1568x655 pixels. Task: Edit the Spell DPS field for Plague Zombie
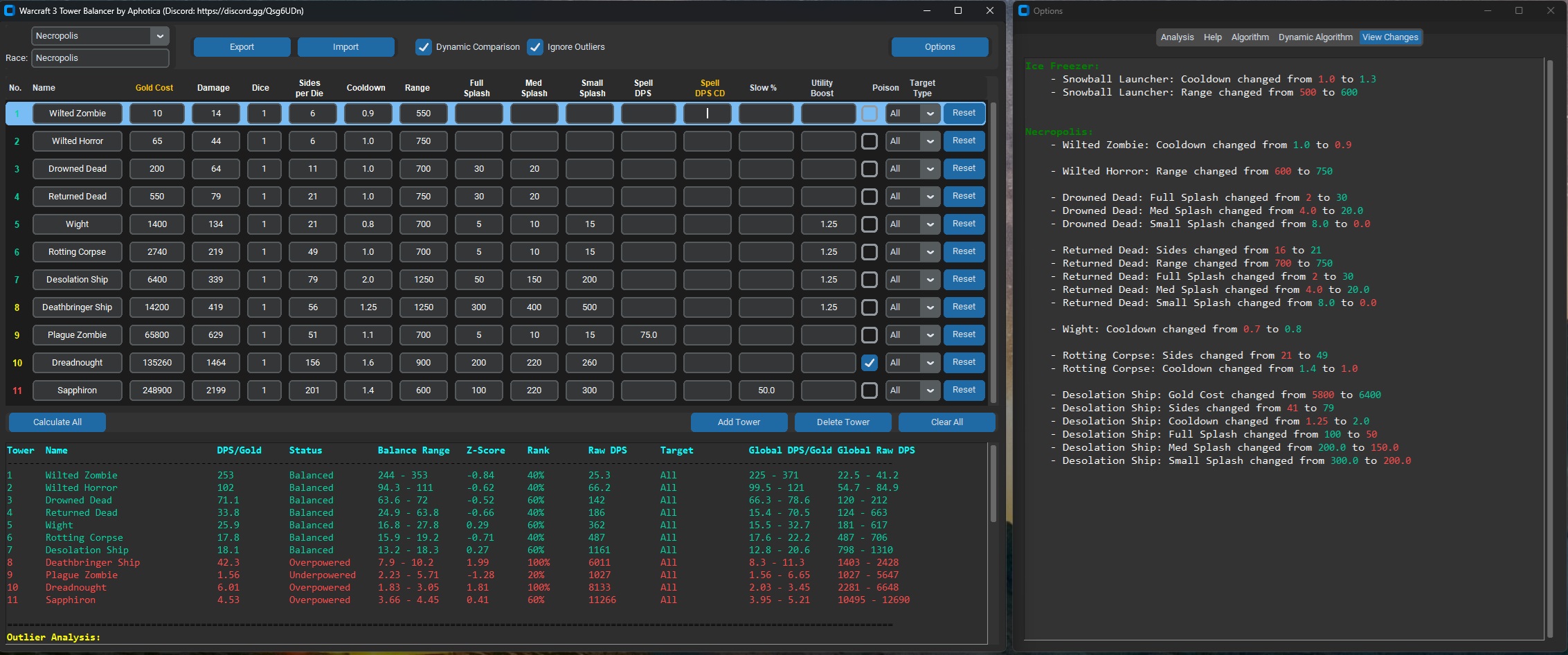pos(649,335)
